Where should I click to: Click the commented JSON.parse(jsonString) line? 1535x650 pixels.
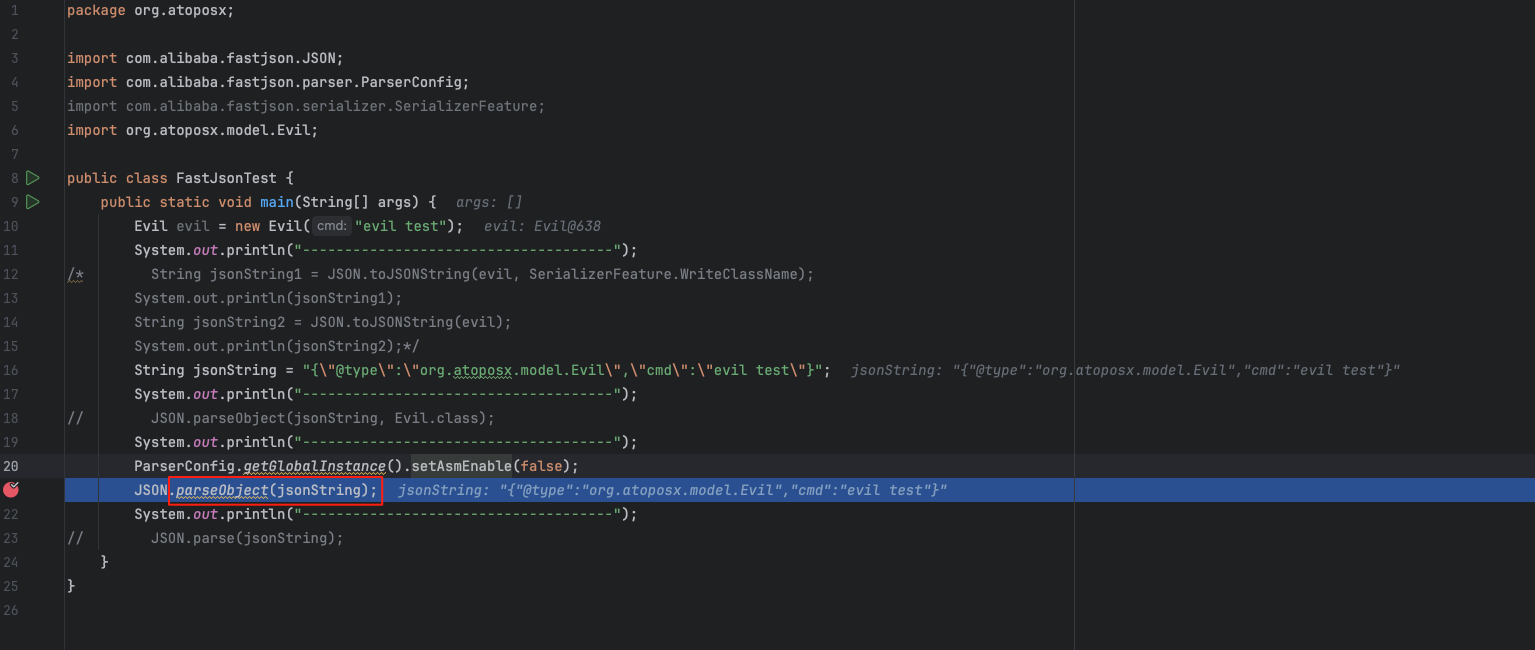pos(246,538)
